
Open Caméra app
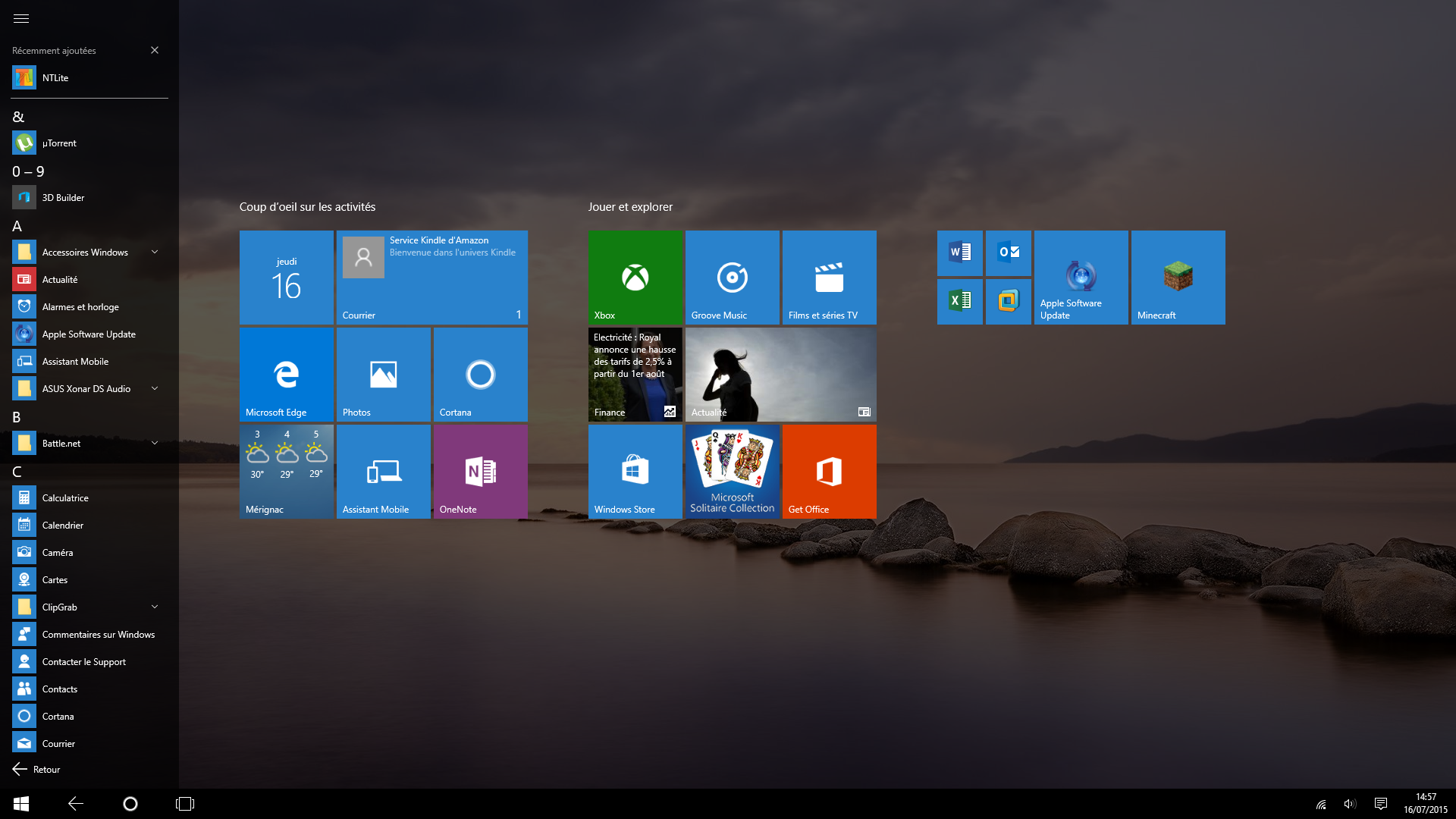pos(89,552)
